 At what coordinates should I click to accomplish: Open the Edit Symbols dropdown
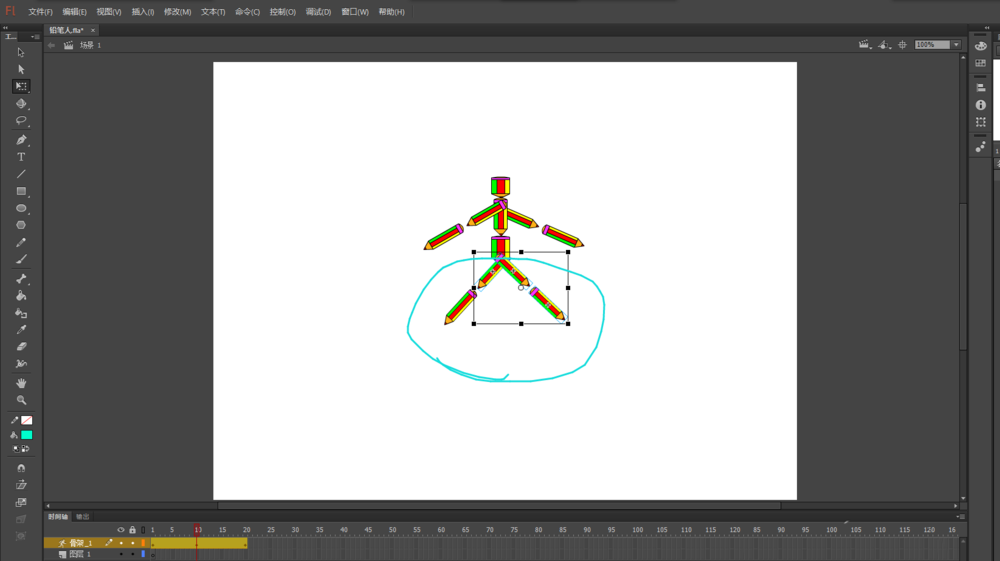tap(884, 45)
